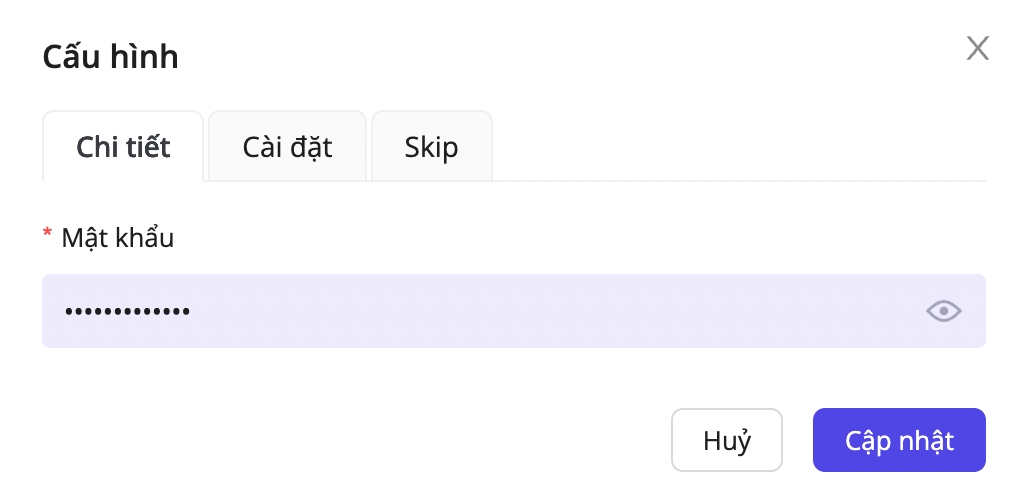Return to the Chi tiết details tab
The height and width of the screenshot is (504, 1026).
[123, 147]
